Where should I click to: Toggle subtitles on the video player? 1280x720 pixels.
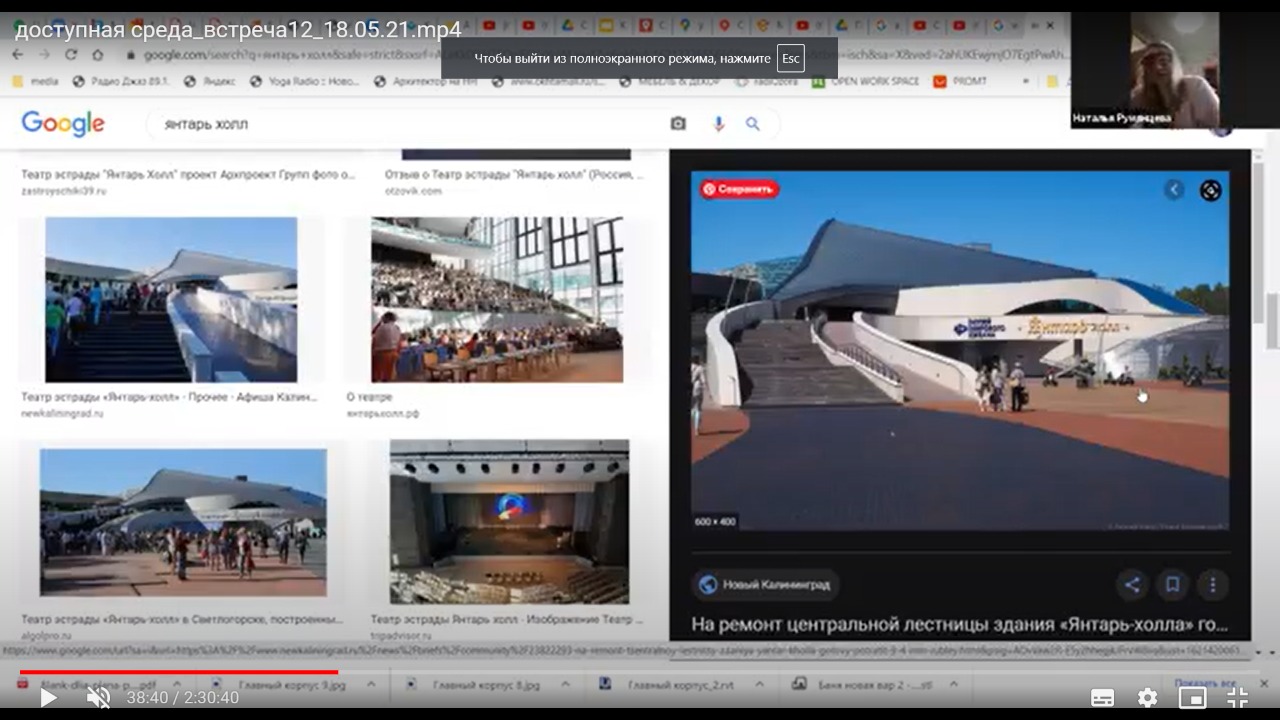click(1102, 697)
